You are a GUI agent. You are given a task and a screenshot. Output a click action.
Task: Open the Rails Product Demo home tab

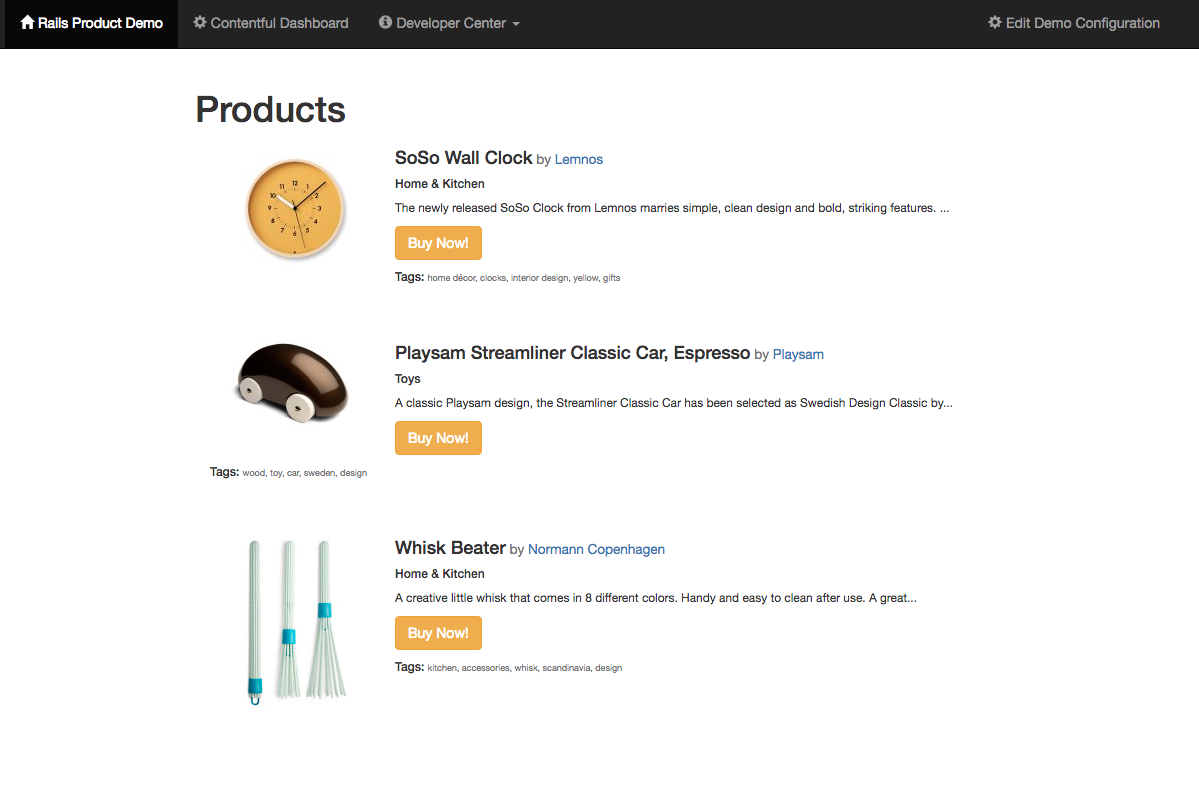click(92, 24)
